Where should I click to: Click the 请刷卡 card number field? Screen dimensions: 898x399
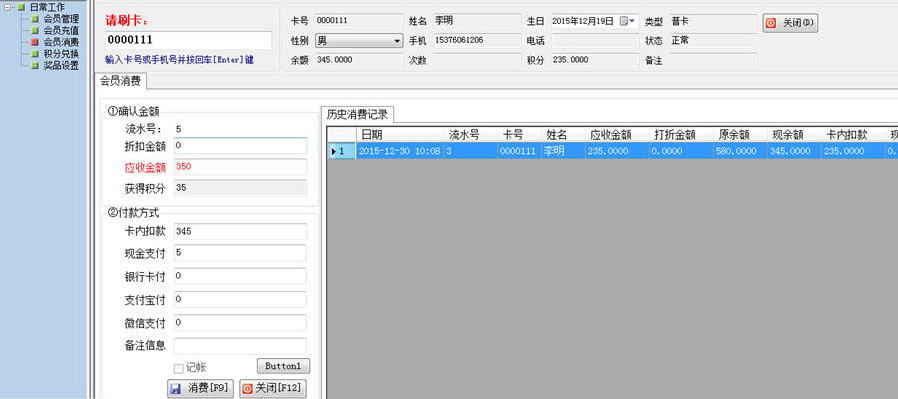click(x=188, y=40)
